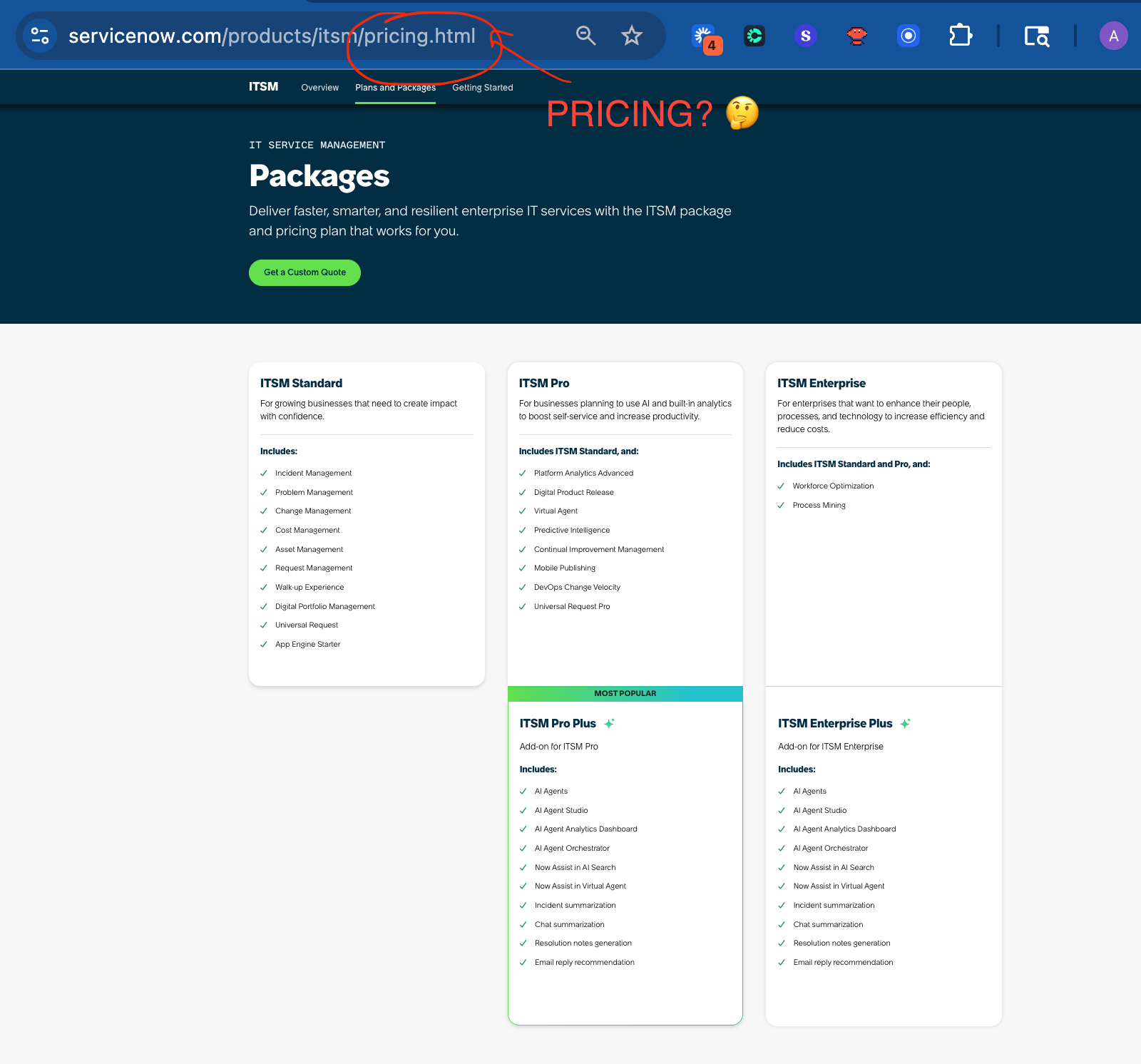Toggle the bookmark star for this page

point(632,35)
